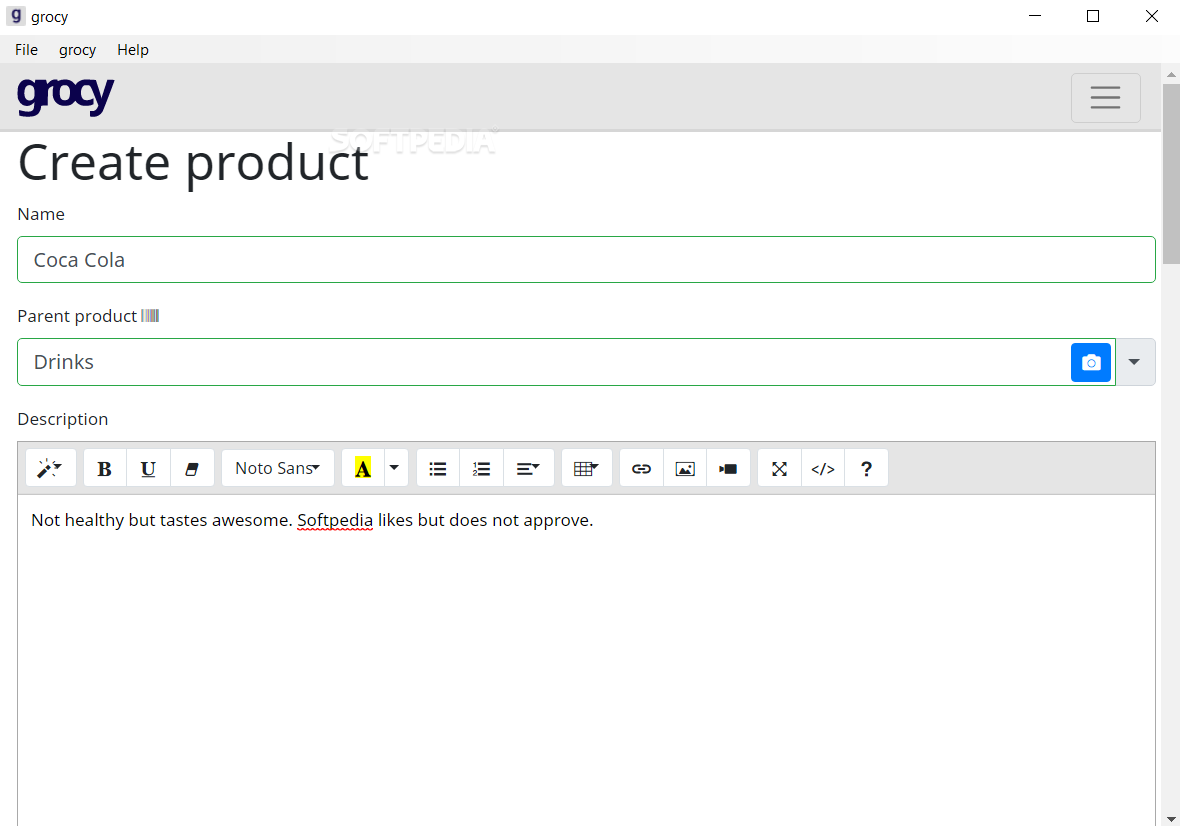
Task: Toggle underline formatting
Action: click(x=148, y=468)
